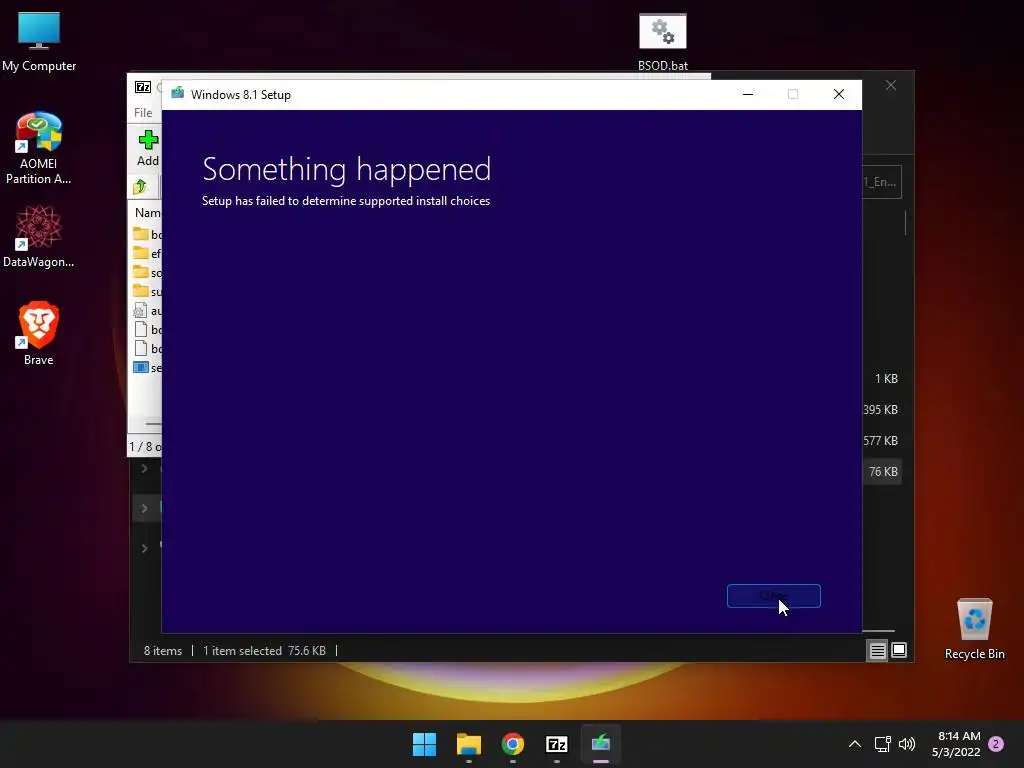Select the 'su' folder in 7-Zip
Screen dimensions: 1024x768
(x=147, y=291)
